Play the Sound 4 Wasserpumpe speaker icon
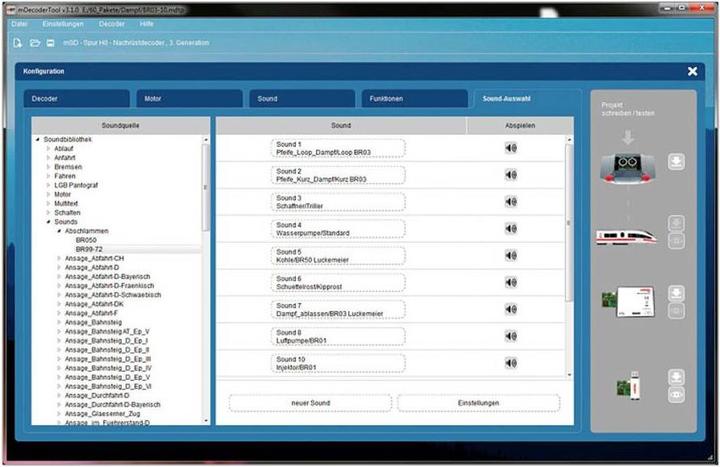The image size is (720, 467). tap(510, 229)
